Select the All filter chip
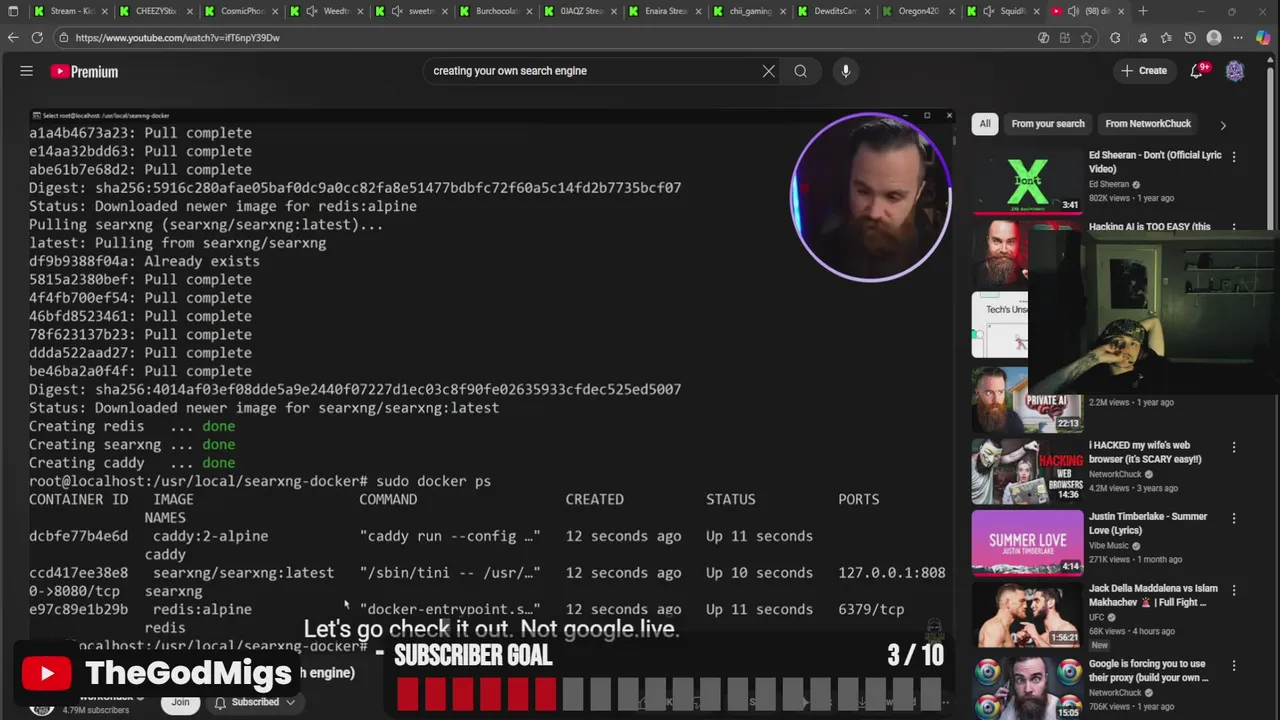The height and width of the screenshot is (720, 1280). [985, 124]
